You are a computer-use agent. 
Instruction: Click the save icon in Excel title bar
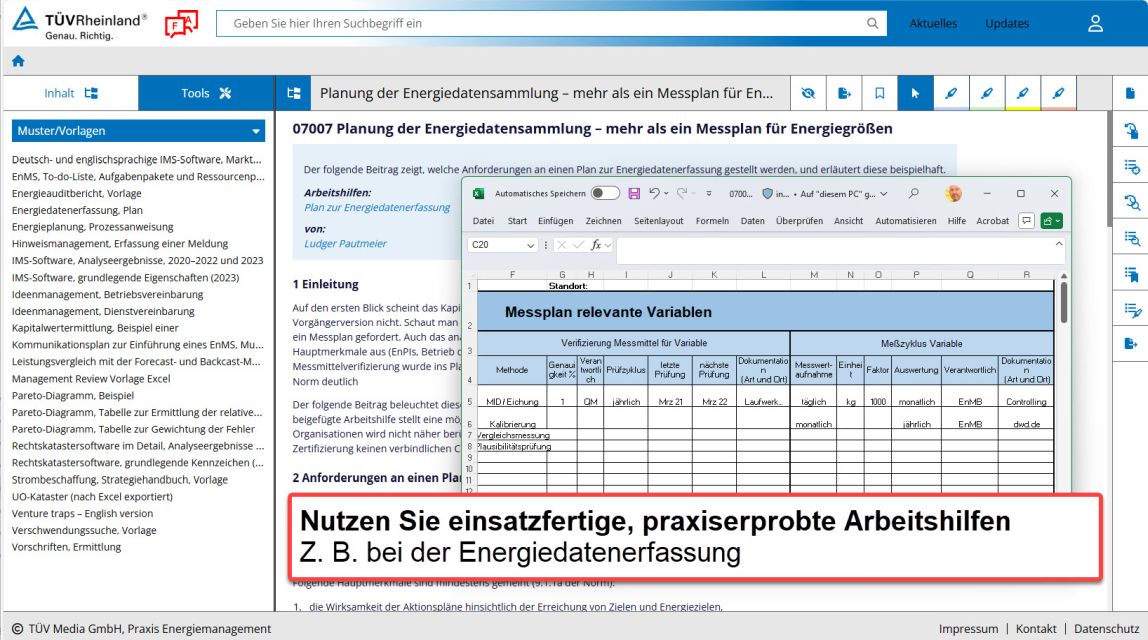tap(633, 193)
